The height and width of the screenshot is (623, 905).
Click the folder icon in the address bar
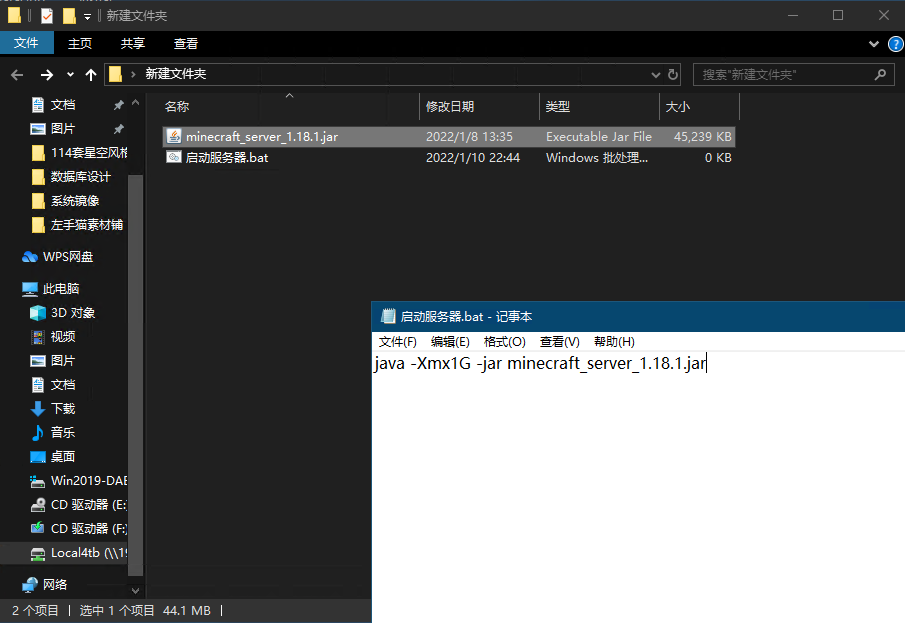pos(115,74)
